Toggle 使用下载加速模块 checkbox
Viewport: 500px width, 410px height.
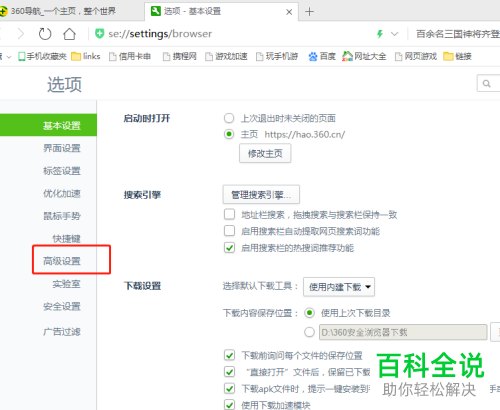[x=229, y=405]
